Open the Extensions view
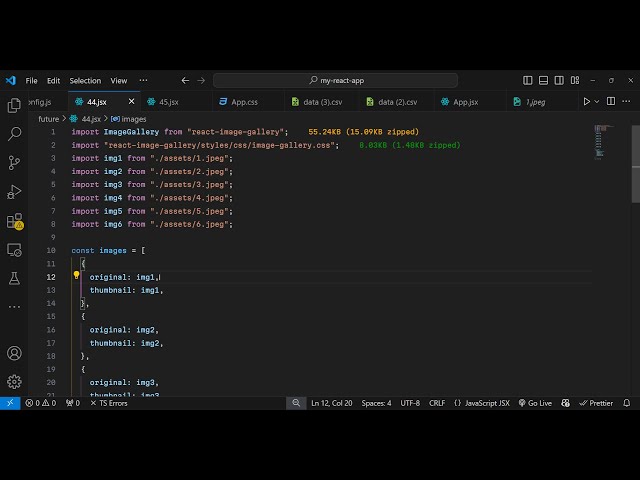This screenshot has width=640, height=480. coord(14,221)
